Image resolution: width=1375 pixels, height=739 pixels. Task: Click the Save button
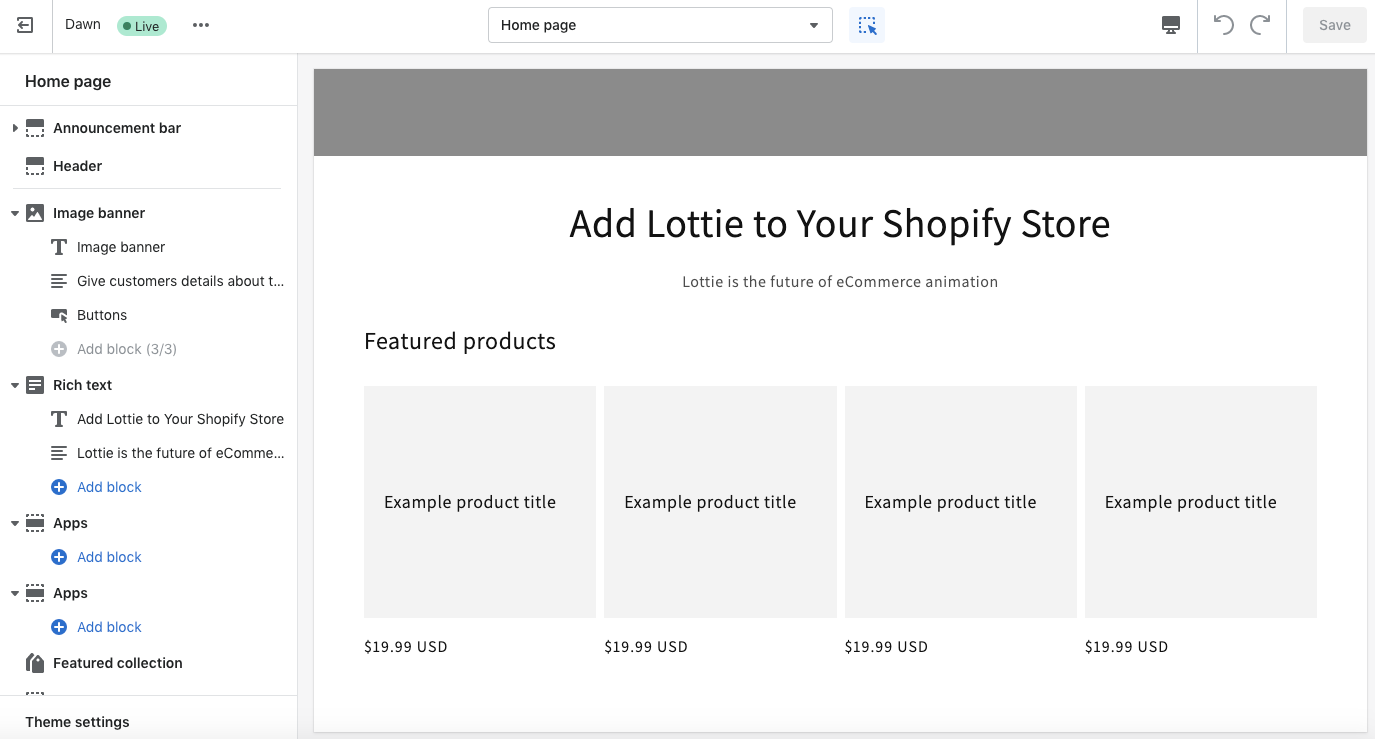(1334, 25)
